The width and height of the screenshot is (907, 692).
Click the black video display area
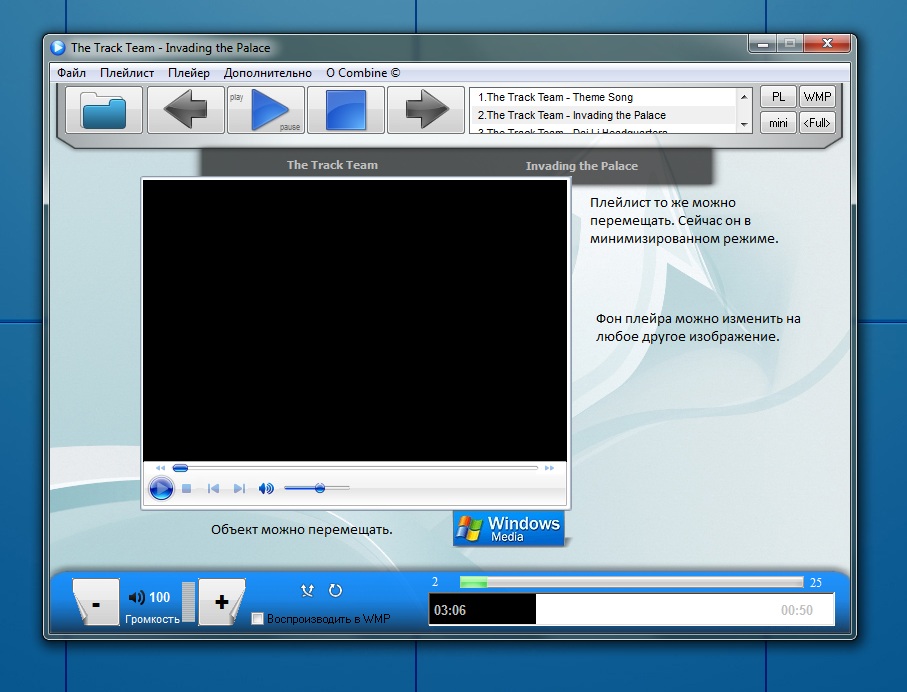pyautogui.click(x=355, y=321)
